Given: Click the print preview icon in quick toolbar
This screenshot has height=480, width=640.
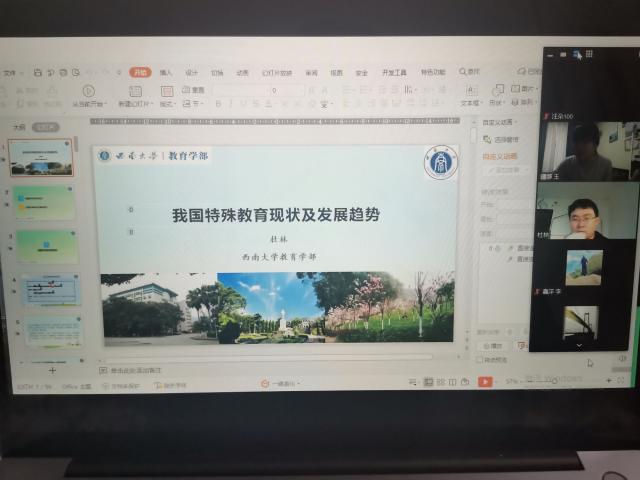Looking at the screenshot, I should 76,73.
